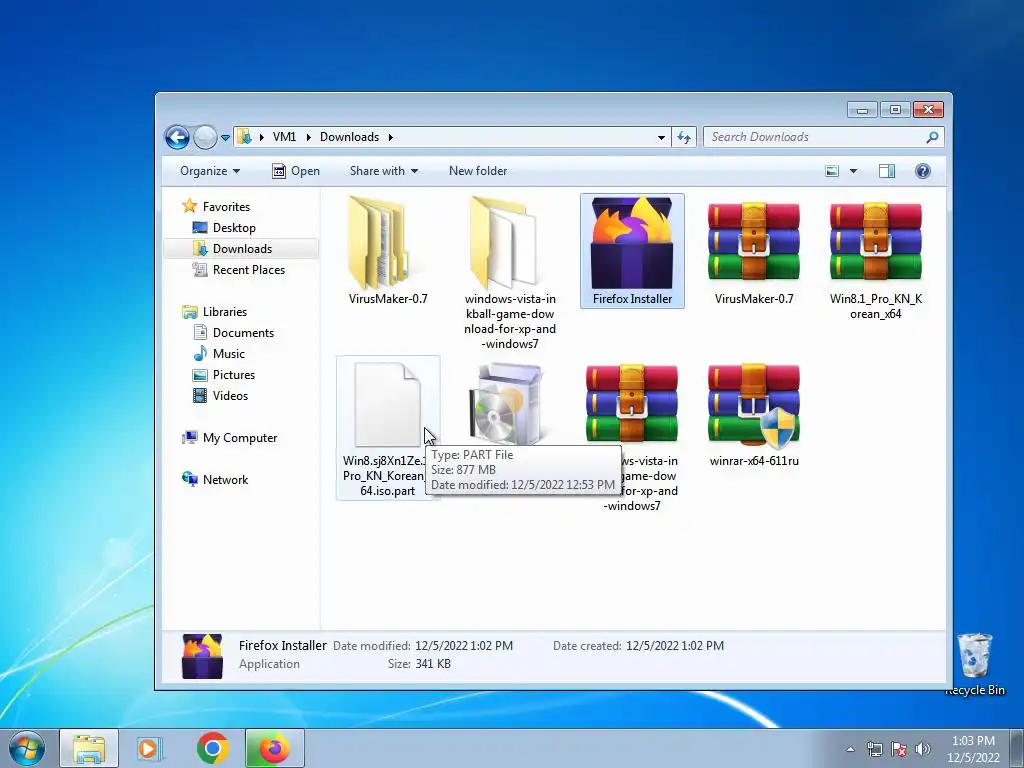This screenshot has width=1024, height=768.
Task: Focus the Search Downloads field
Action: (816, 137)
